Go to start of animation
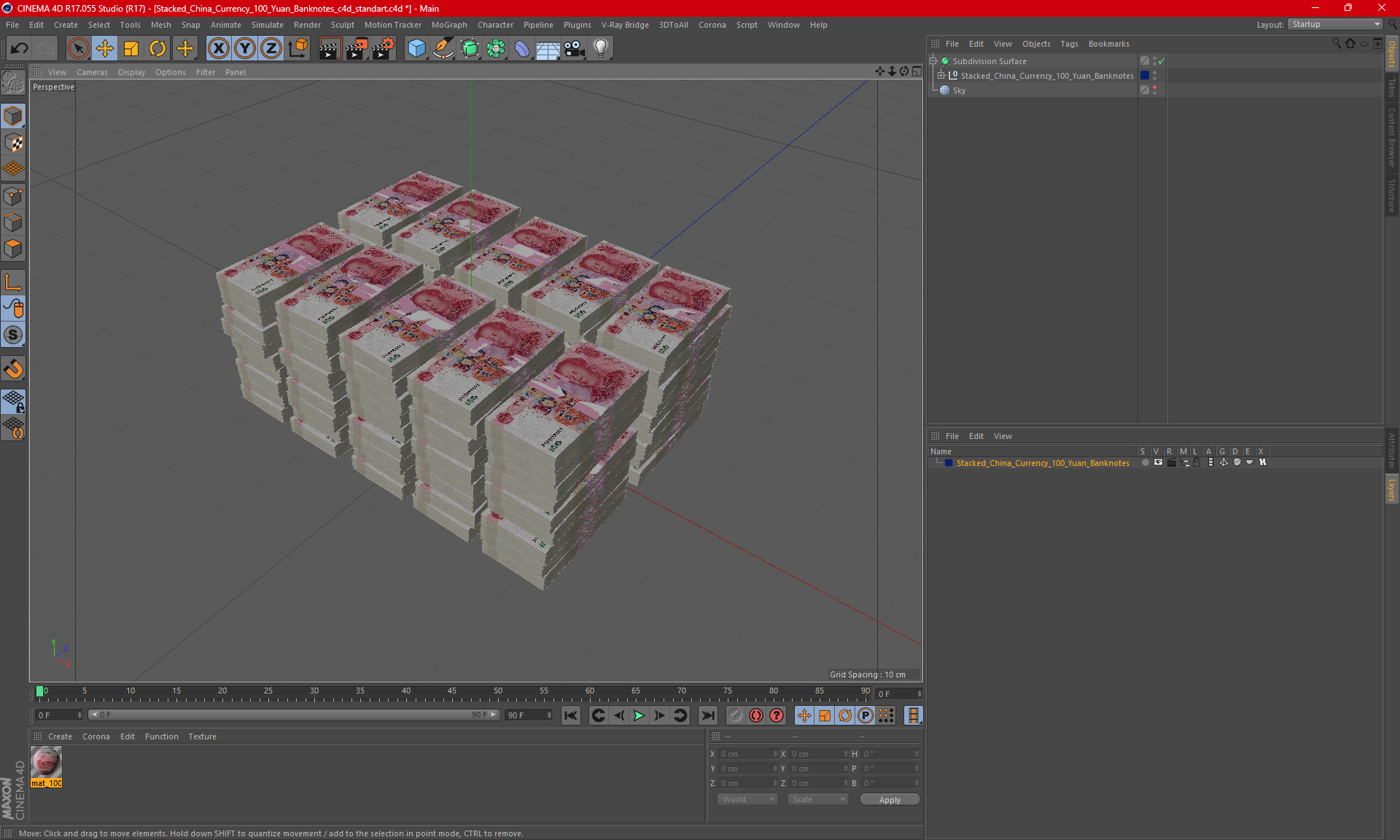 pos(570,715)
